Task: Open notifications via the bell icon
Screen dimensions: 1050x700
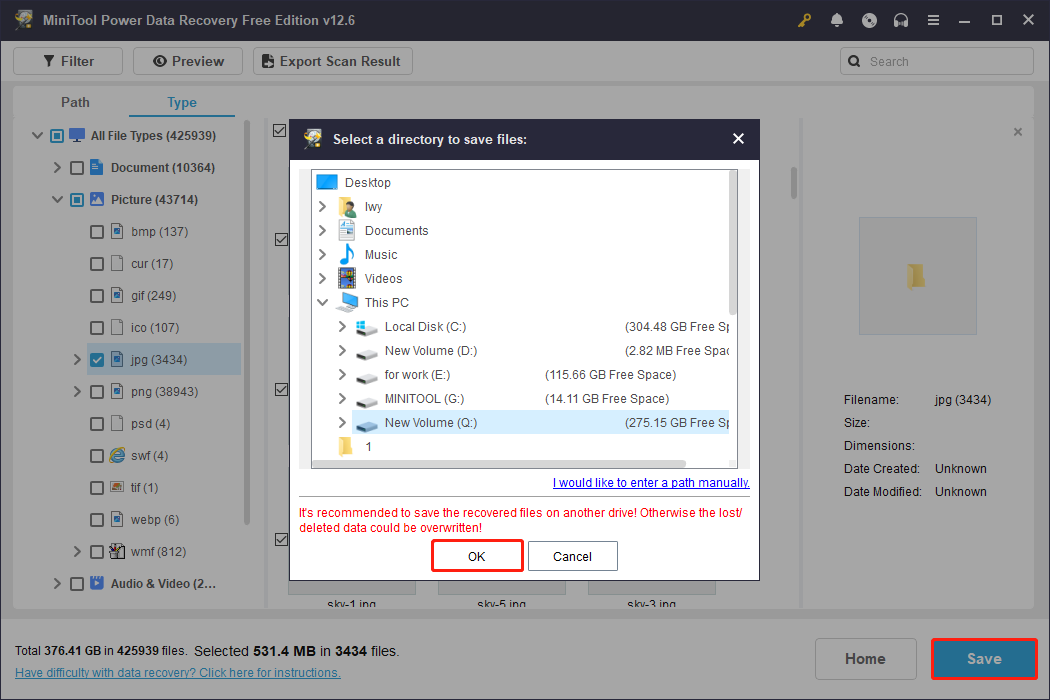Action: point(837,19)
